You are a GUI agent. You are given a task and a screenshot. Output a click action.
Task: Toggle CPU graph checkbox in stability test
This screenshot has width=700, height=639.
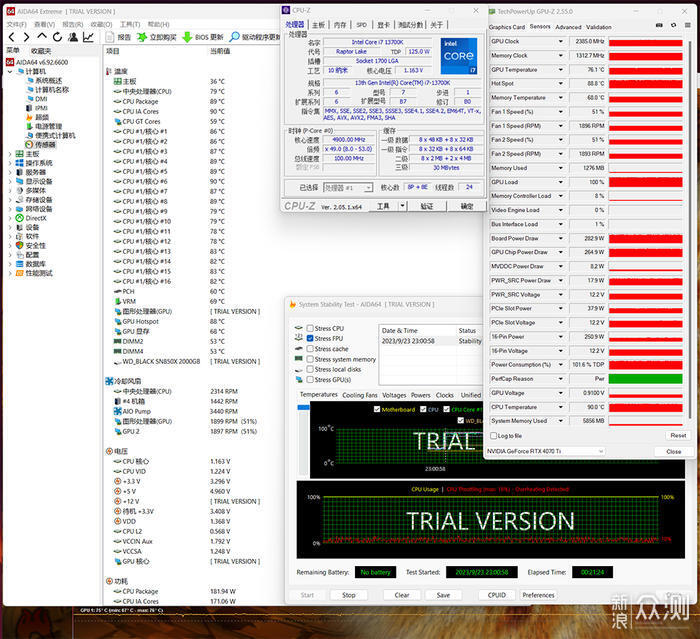pos(423,409)
